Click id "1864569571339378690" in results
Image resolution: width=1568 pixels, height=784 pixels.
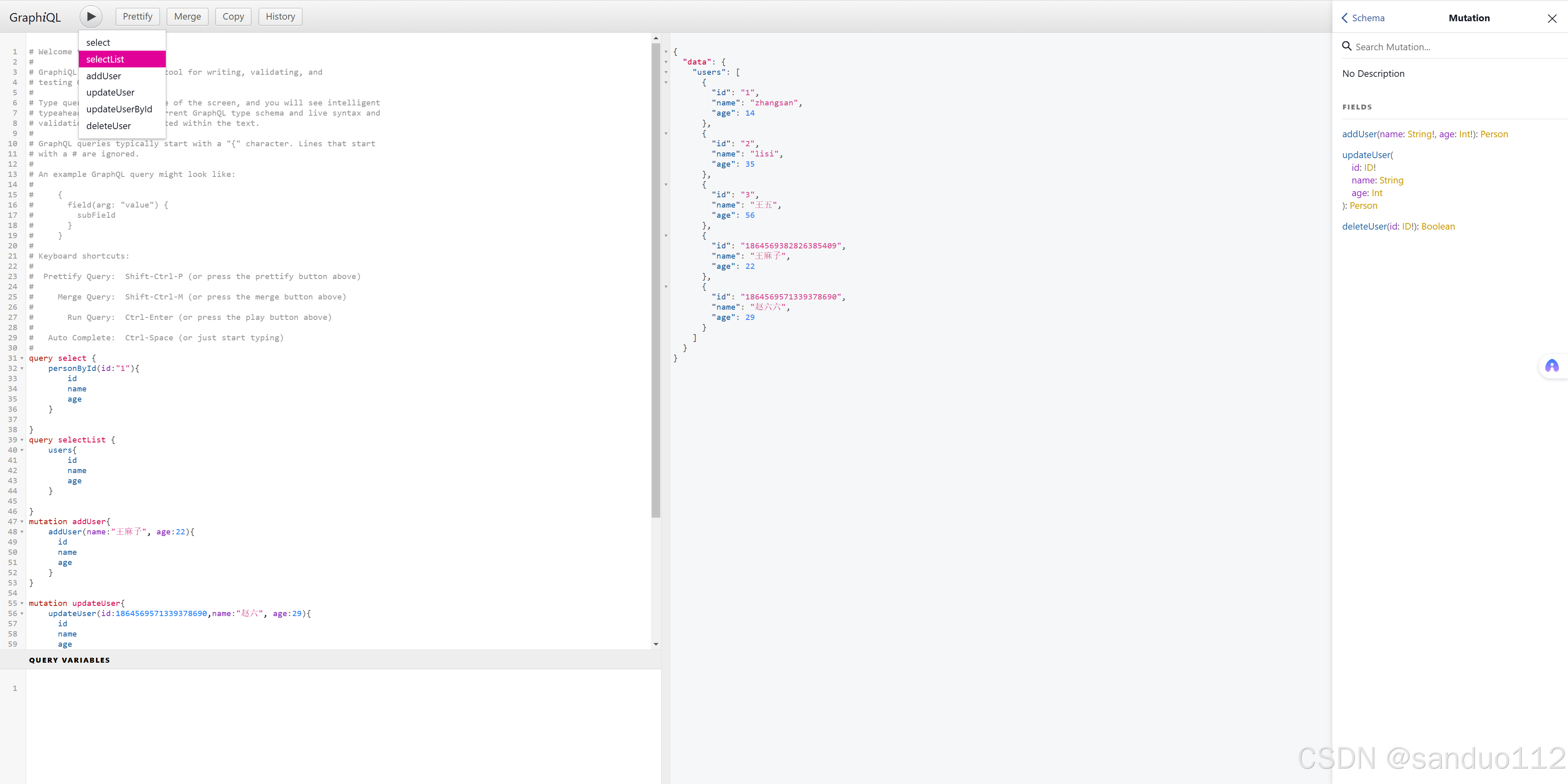click(x=791, y=297)
